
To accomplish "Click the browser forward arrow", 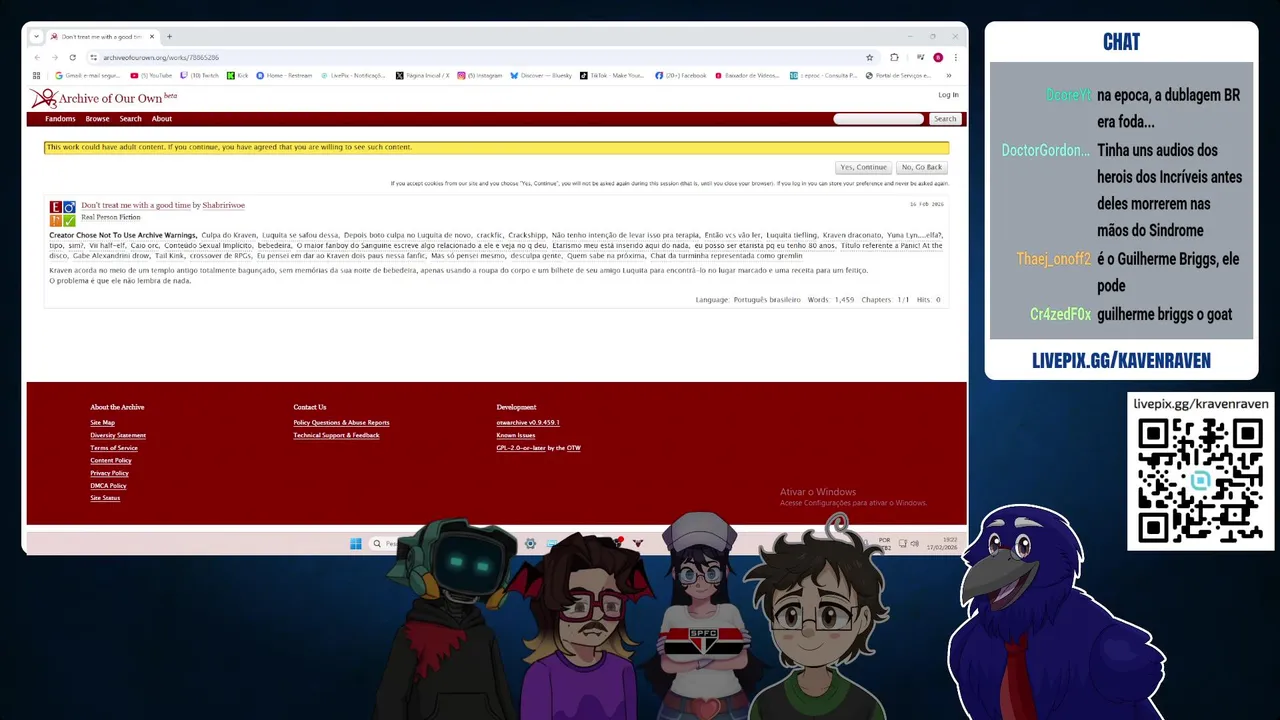I will [55, 57].
